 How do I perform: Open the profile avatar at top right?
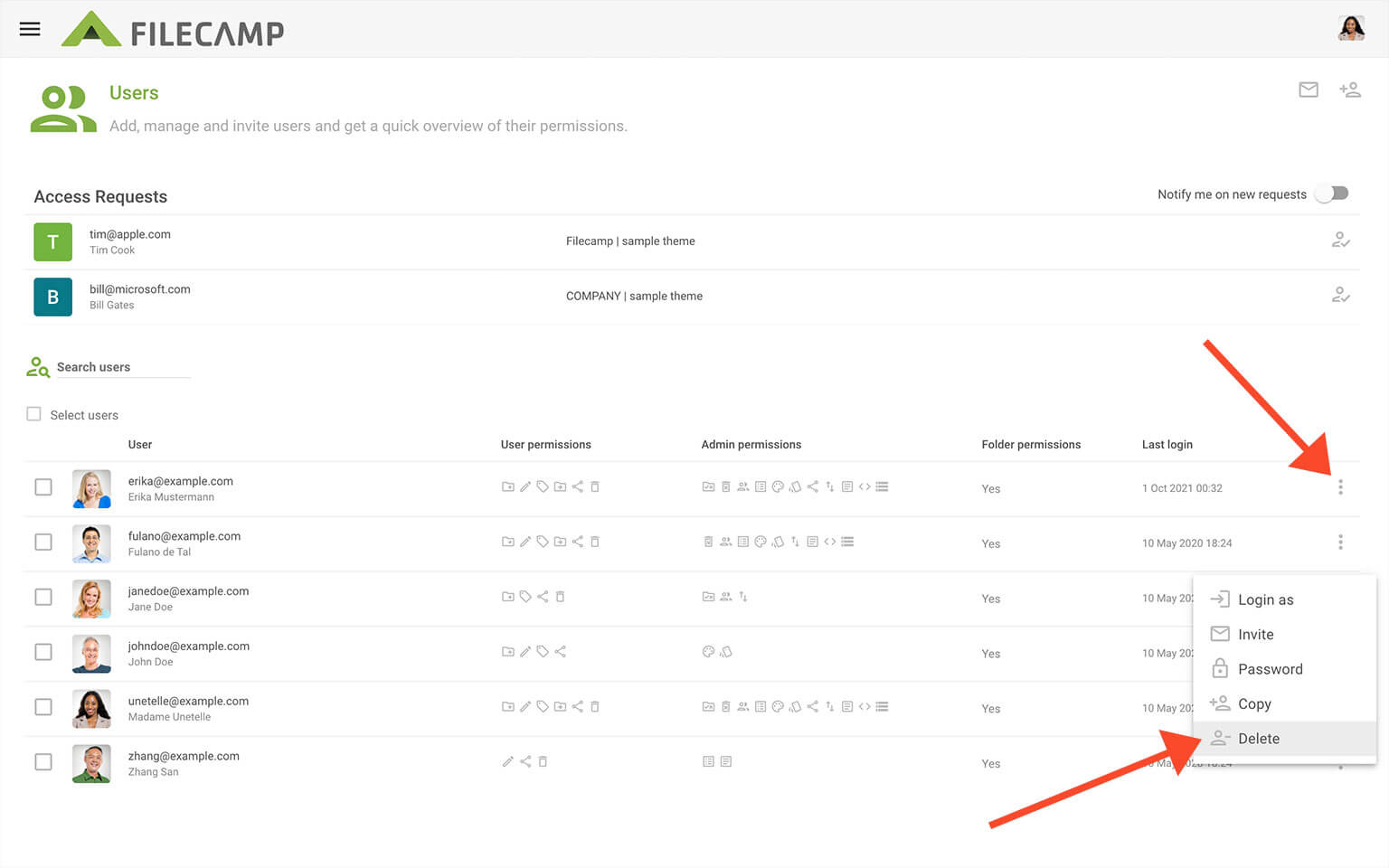pos(1350,29)
